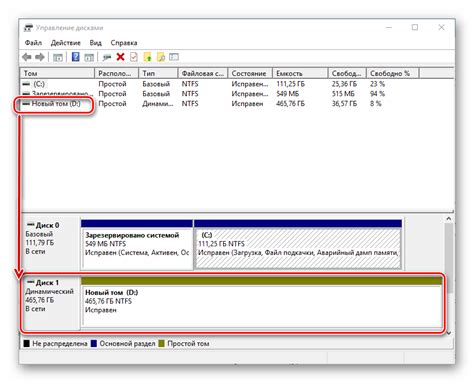Image resolution: width=474 pixels, height=383 pixels.
Task: Select the Диск 0 Базовый disk label
Action: [50, 245]
